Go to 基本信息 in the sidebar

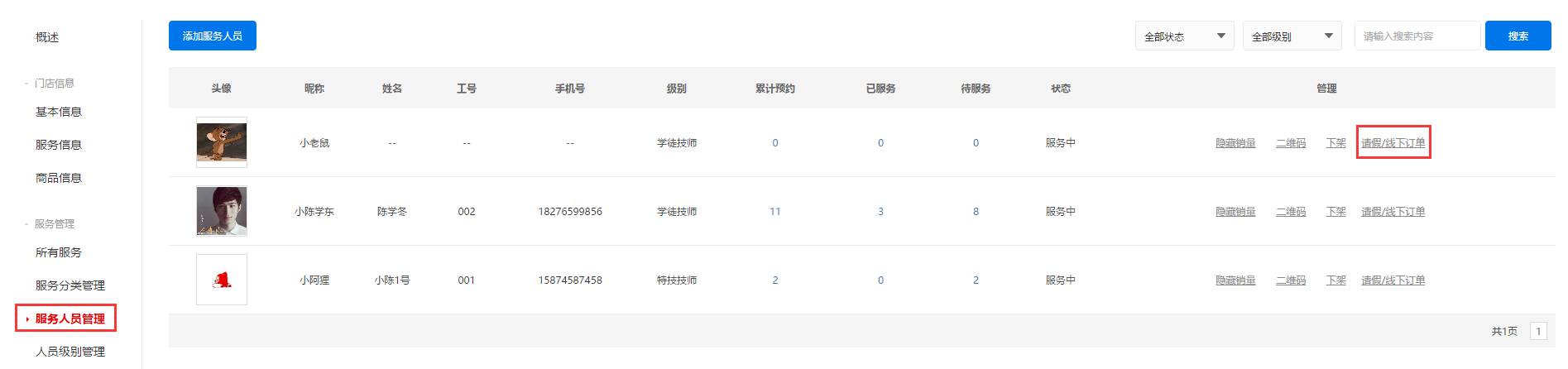[59, 112]
